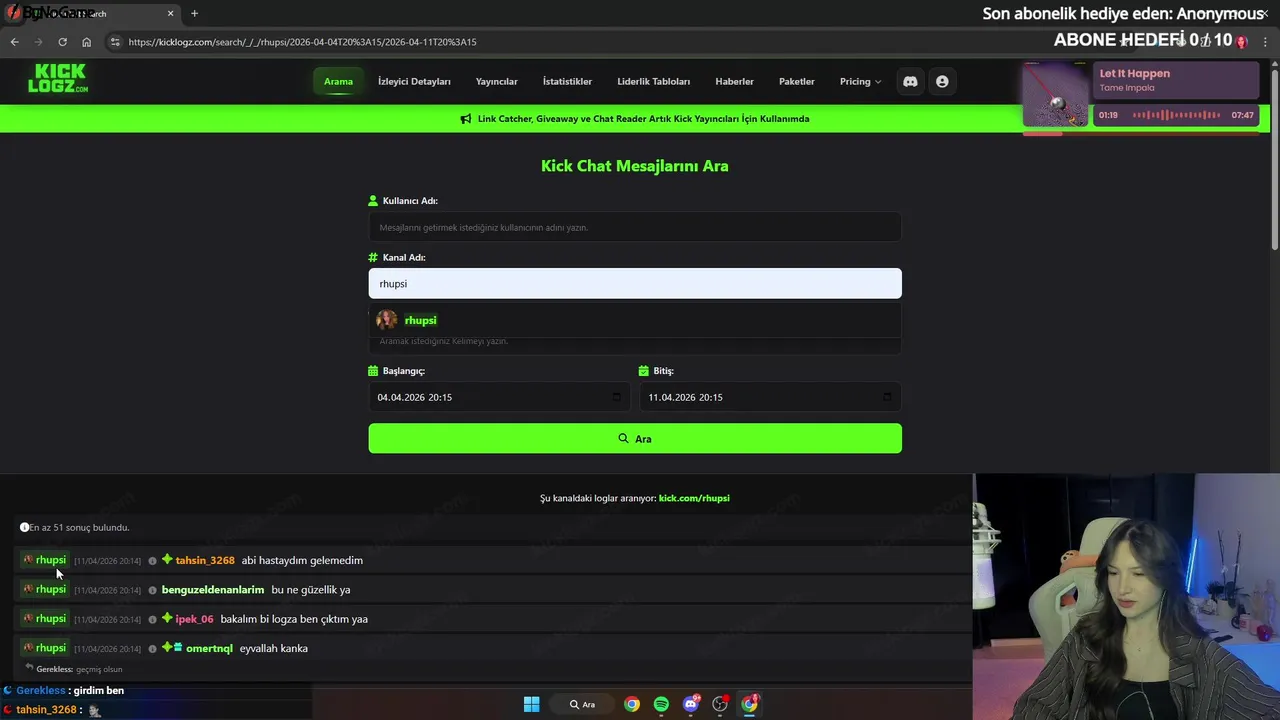This screenshot has width=1280, height=720.
Task: Go to Haberler page
Action: (734, 81)
